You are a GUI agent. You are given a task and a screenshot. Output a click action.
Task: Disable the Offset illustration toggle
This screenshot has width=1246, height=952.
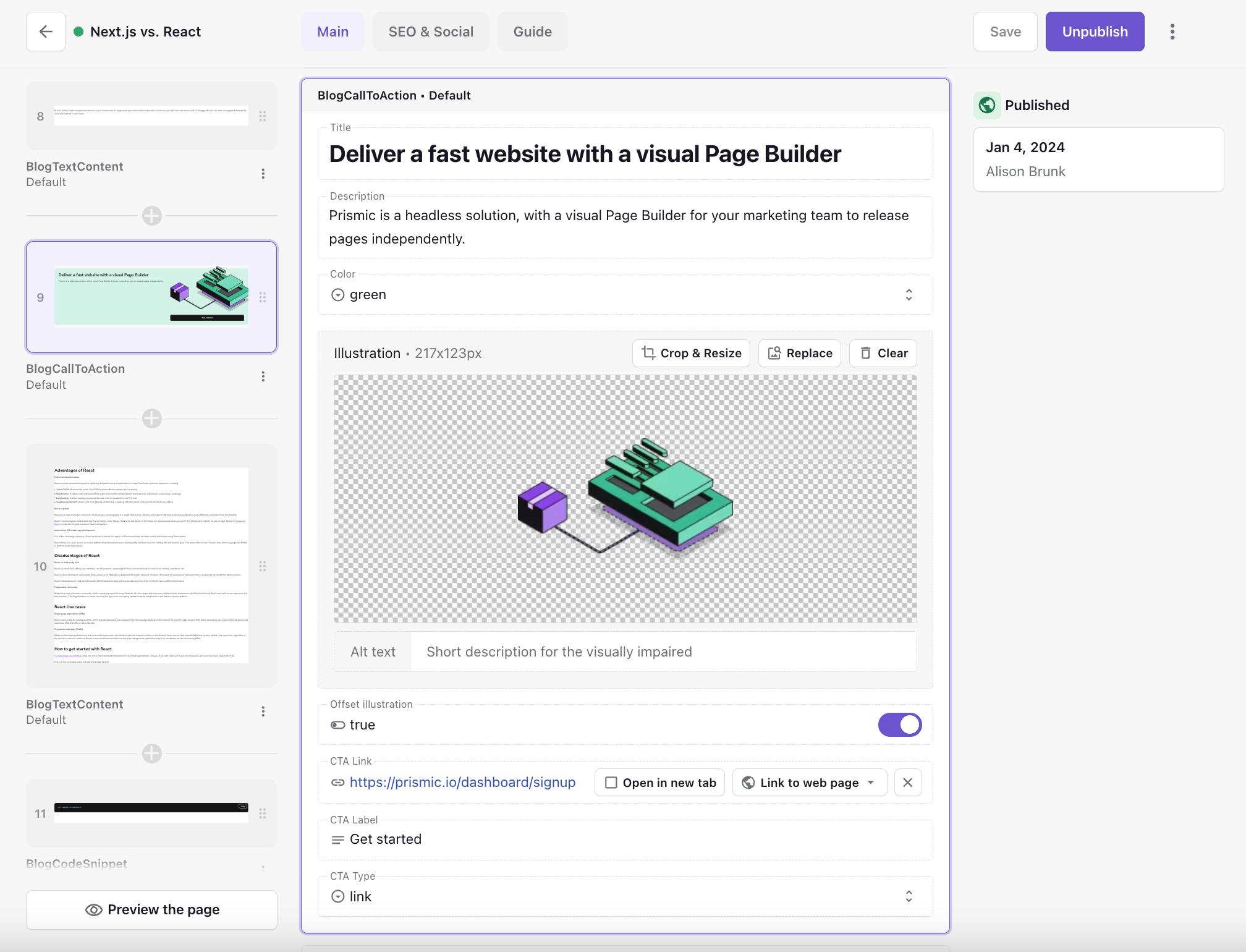(x=899, y=725)
